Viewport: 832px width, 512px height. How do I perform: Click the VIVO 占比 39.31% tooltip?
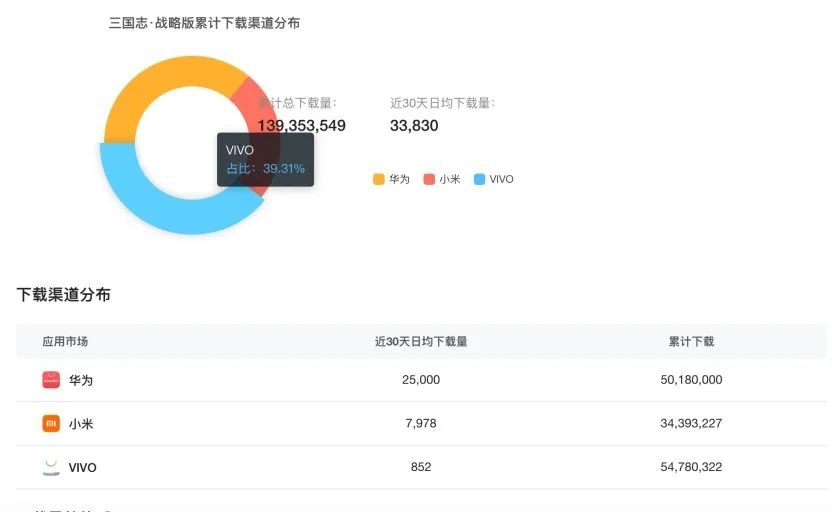click(265, 160)
